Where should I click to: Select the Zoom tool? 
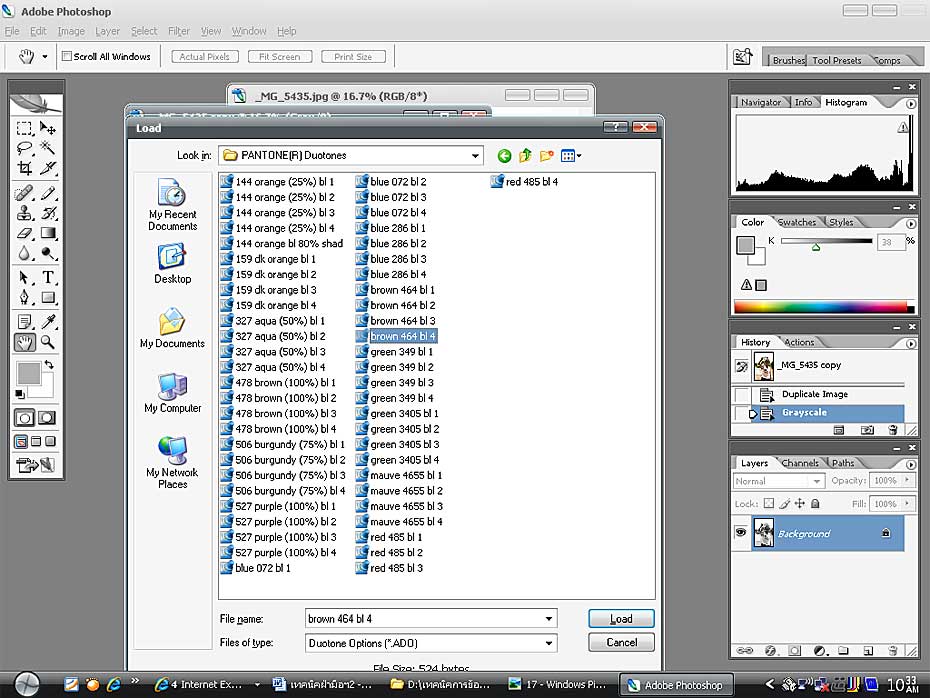(x=47, y=342)
